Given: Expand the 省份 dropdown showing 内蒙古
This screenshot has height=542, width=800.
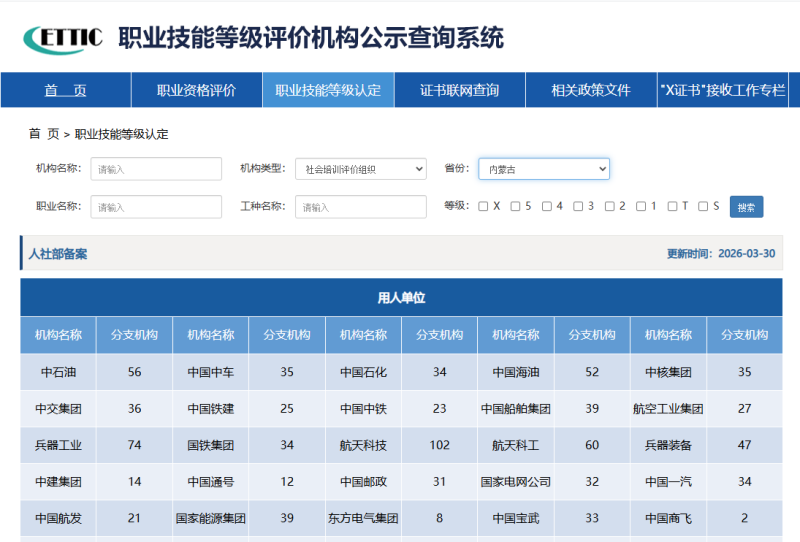Looking at the screenshot, I should tap(544, 169).
